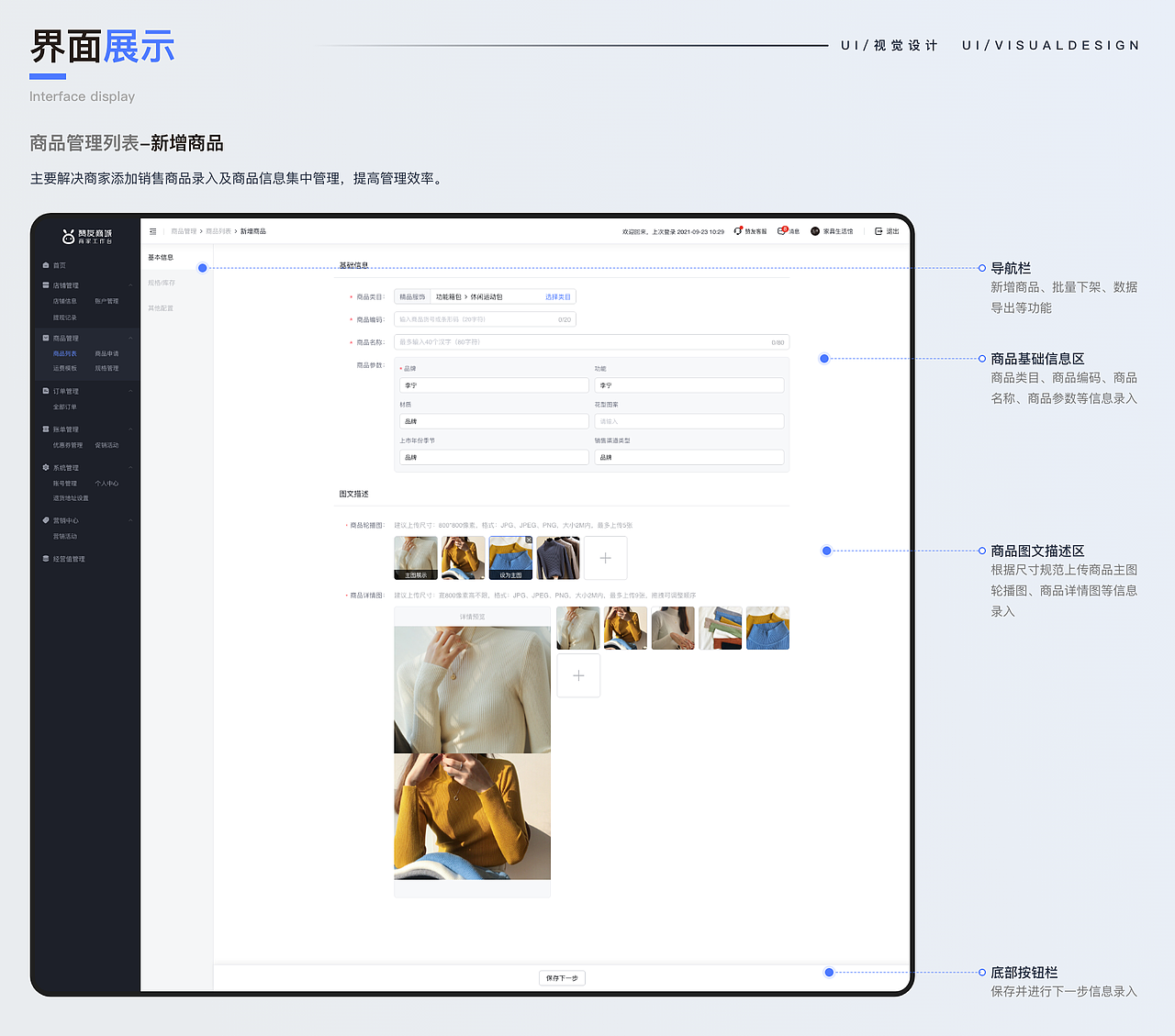Collapse the 营销中心 menu chevron

130,520
